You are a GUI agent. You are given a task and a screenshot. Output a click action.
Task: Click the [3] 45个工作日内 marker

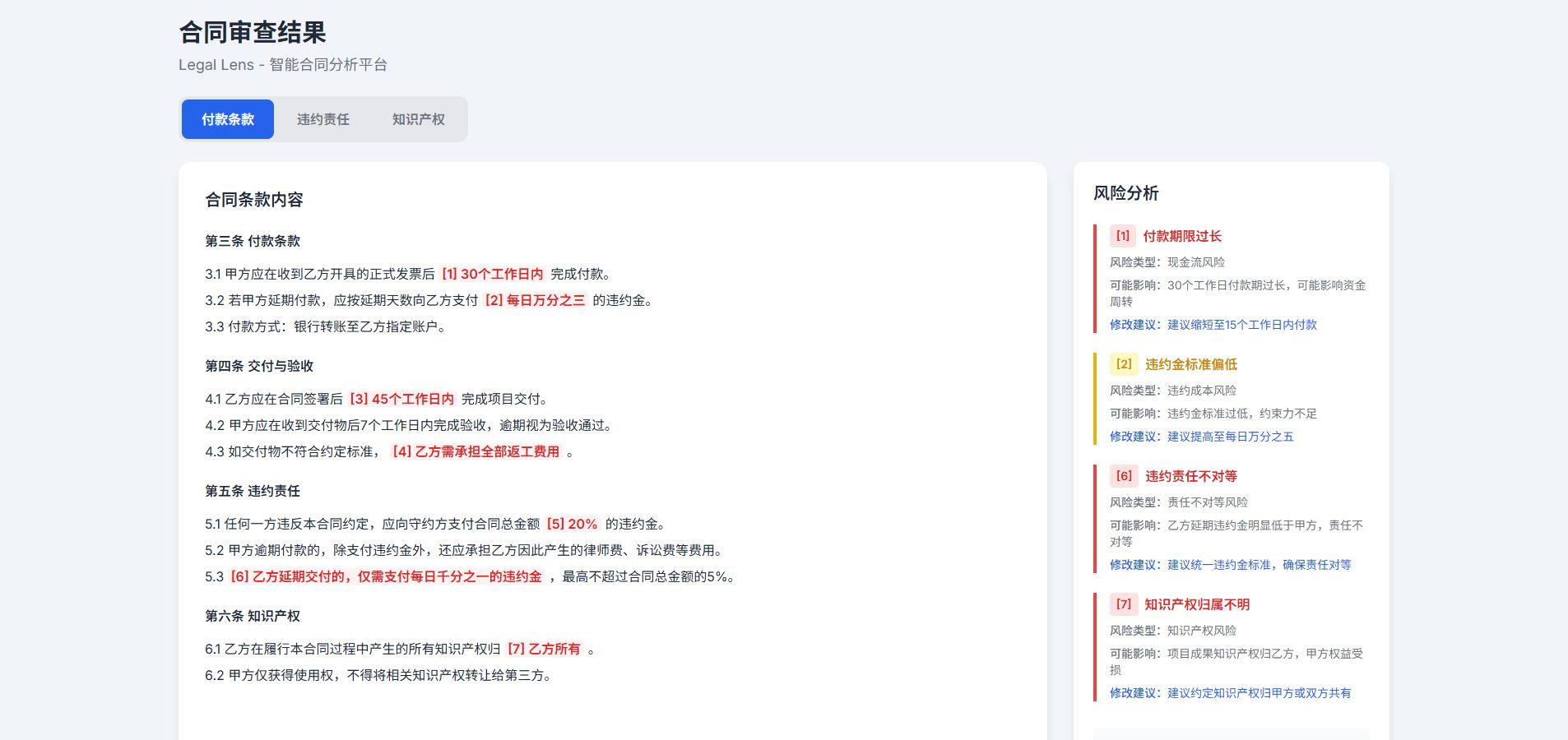[402, 398]
